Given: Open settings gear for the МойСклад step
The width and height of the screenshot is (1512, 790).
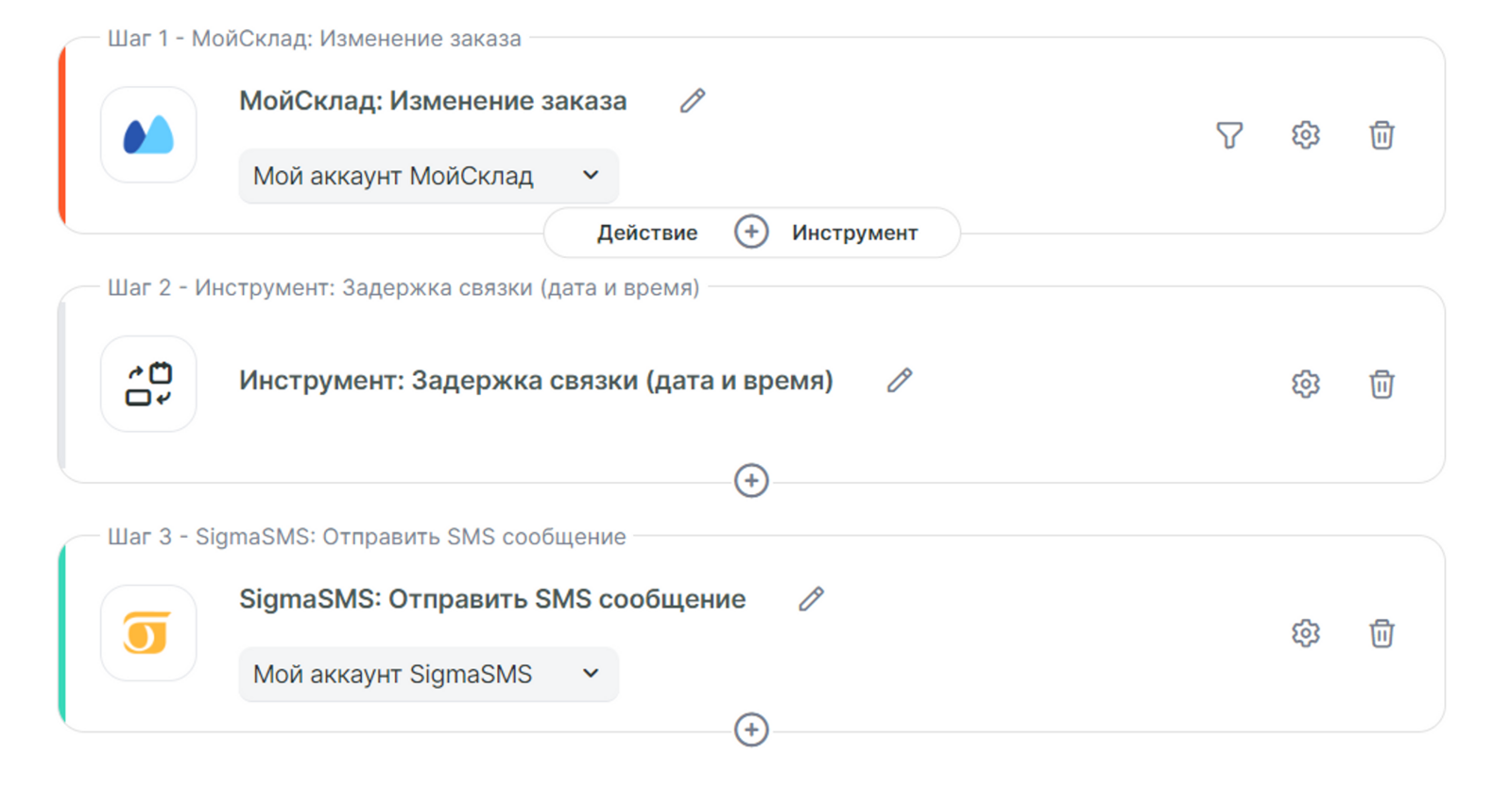Looking at the screenshot, I should [x=1305, y=135].
